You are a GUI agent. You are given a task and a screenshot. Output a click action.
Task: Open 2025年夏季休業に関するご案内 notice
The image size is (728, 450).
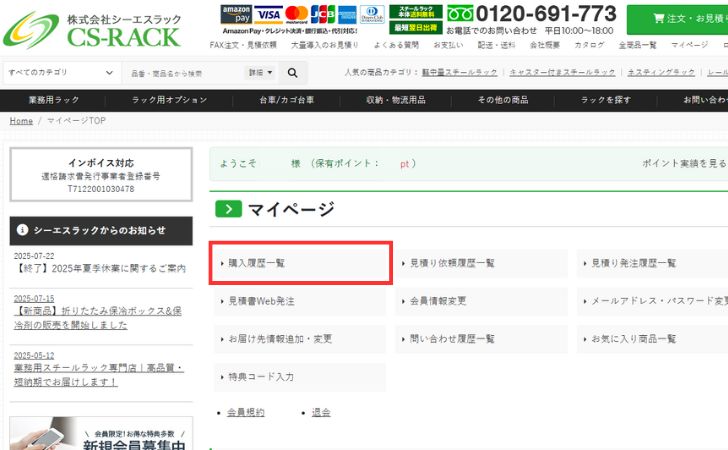[100, 268]
